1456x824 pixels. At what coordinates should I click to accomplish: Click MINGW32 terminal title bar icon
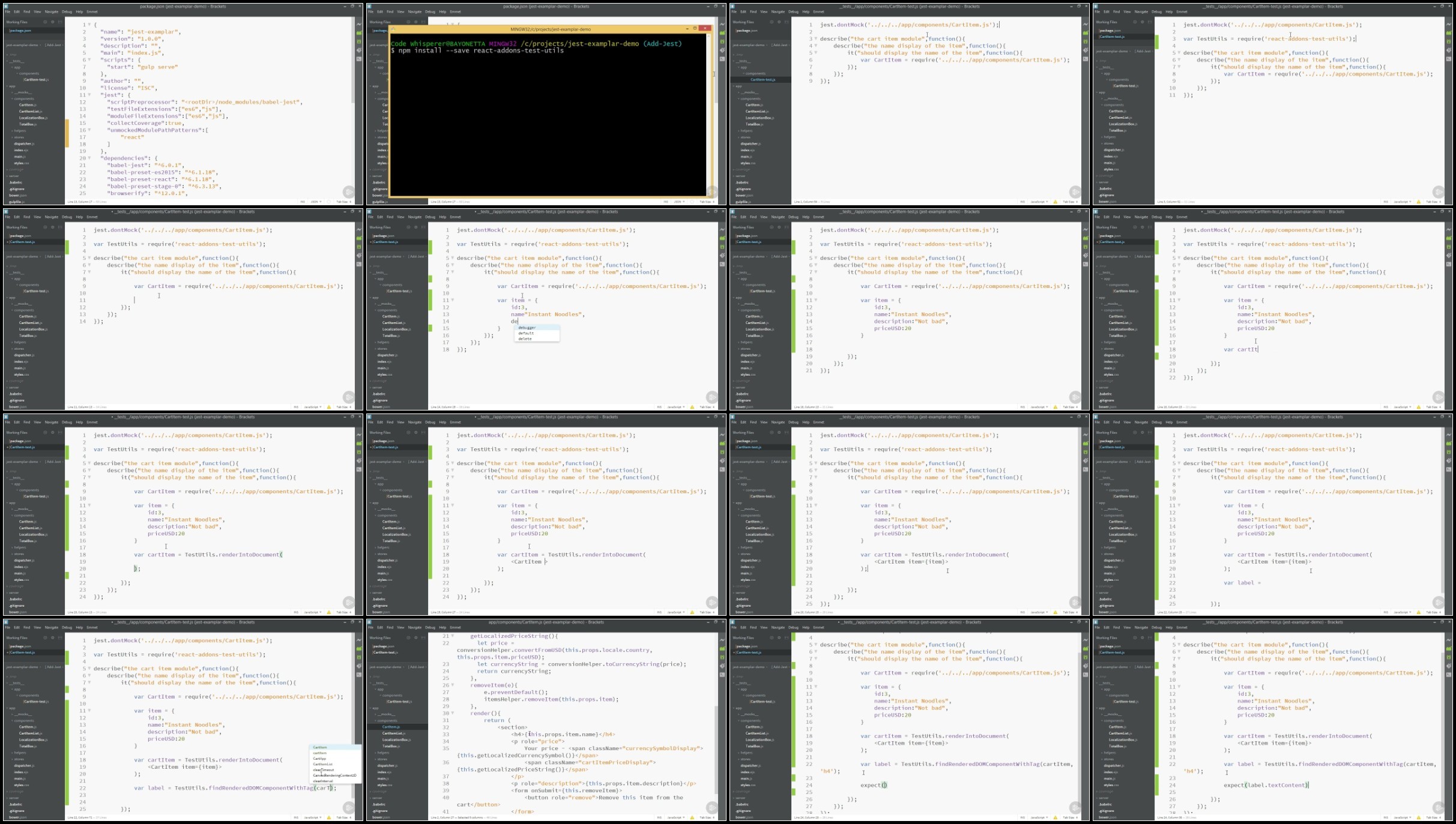(x=393, y=29)
